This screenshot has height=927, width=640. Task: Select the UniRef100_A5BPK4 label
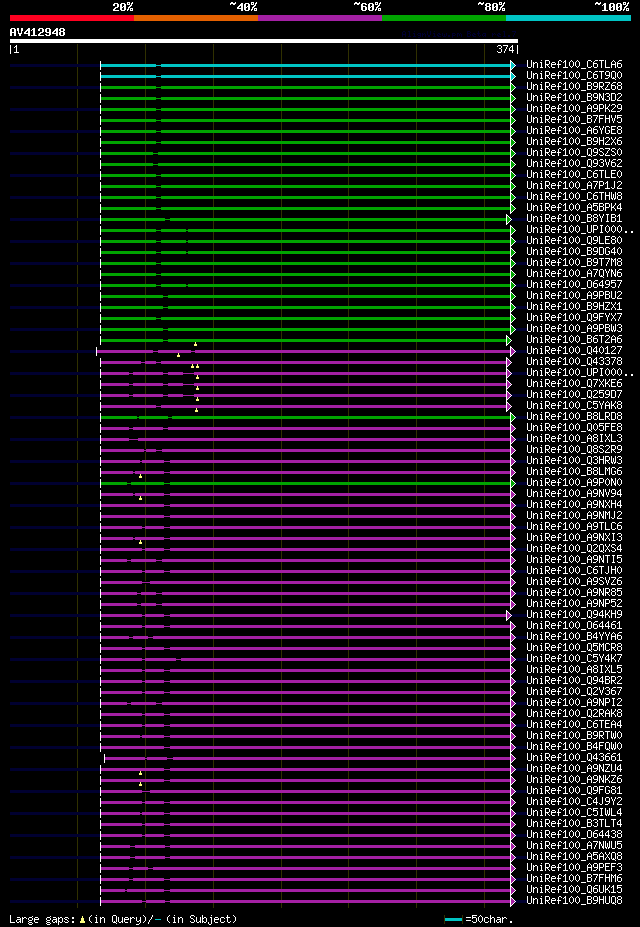[x=574, y=208]
